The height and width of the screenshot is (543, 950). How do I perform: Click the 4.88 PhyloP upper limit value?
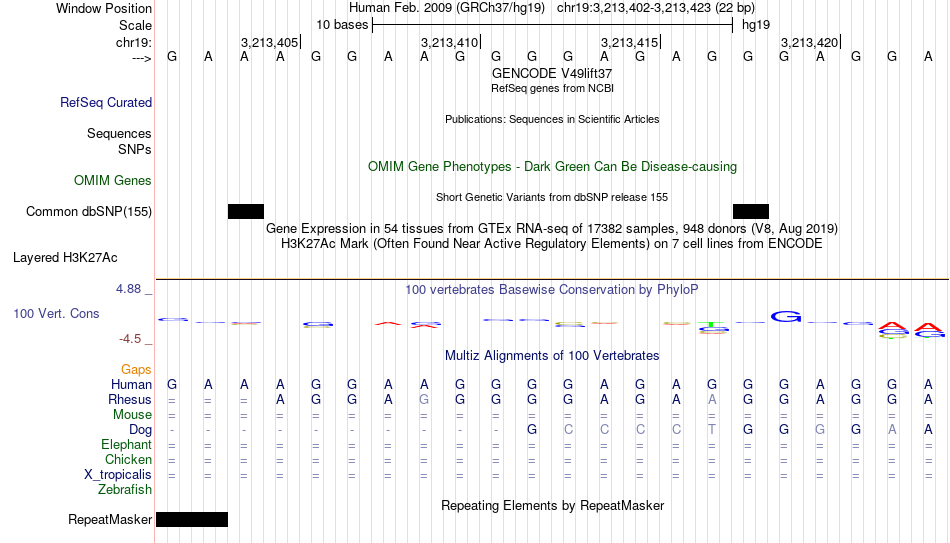(x=128, y=289)
